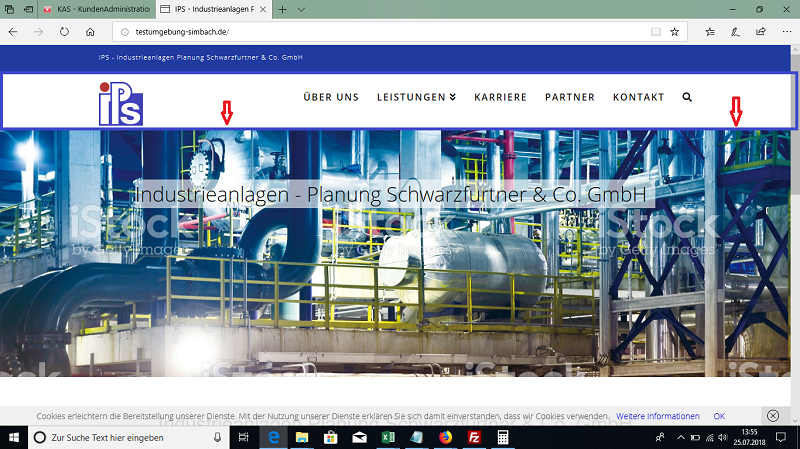The image size is (800, 449).
Task: Go to the browser home icon
Action: click(x=90, y=32)
